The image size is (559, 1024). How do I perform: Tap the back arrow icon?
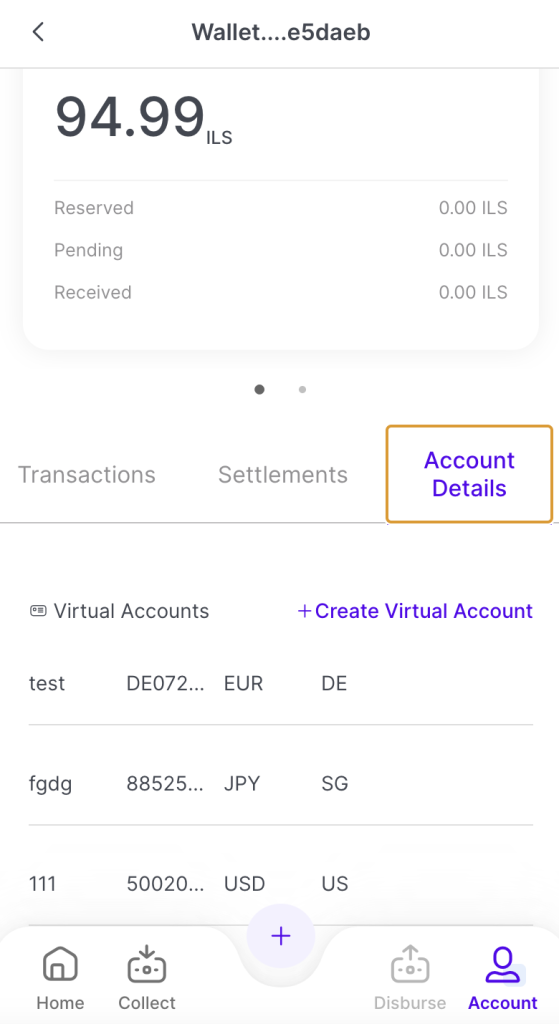click(38, 31)
